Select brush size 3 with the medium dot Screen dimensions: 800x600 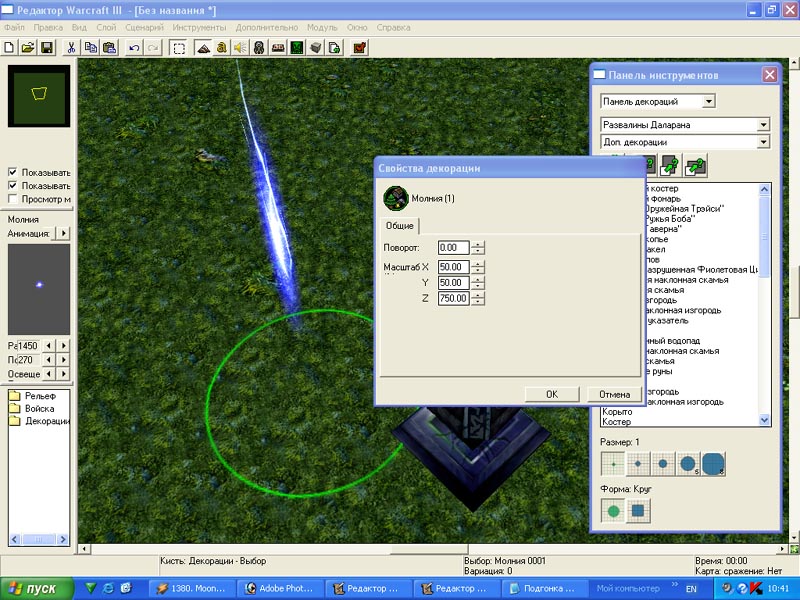[x=663, y=464]
